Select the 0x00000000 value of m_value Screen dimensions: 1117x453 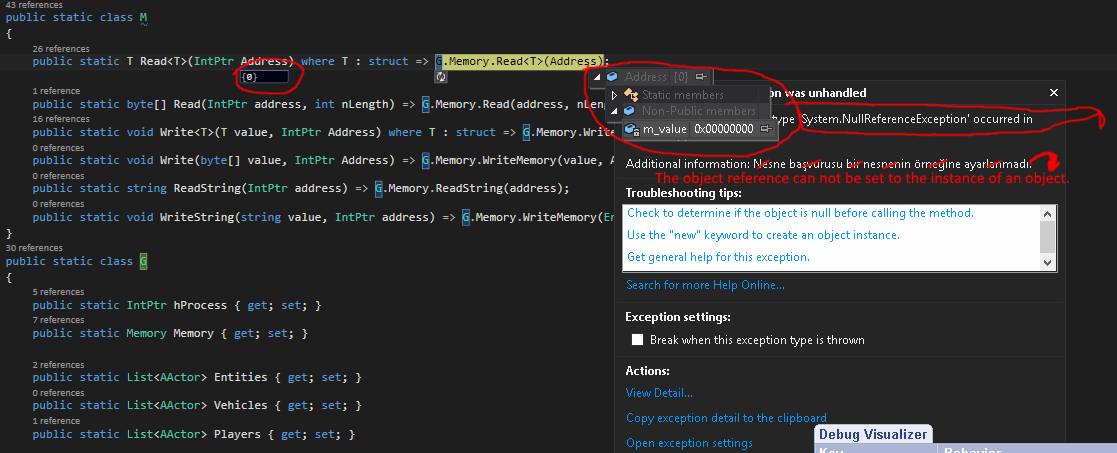pyautogui.click(x=724, y=129)
